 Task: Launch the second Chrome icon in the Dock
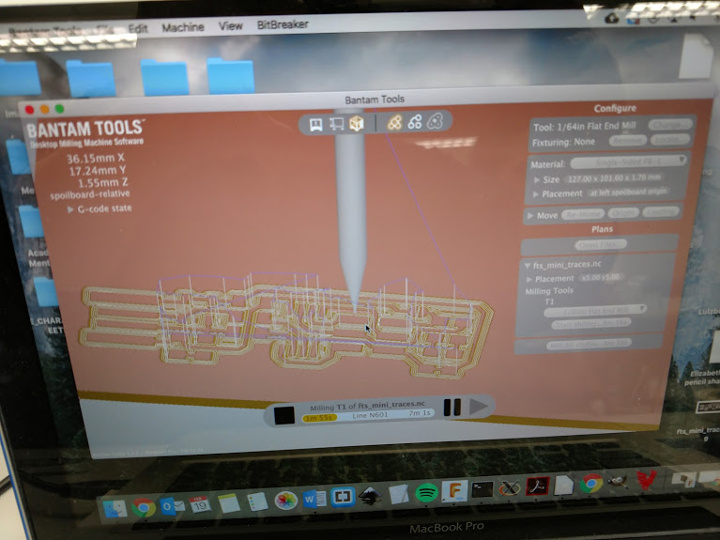coord(591,484)
